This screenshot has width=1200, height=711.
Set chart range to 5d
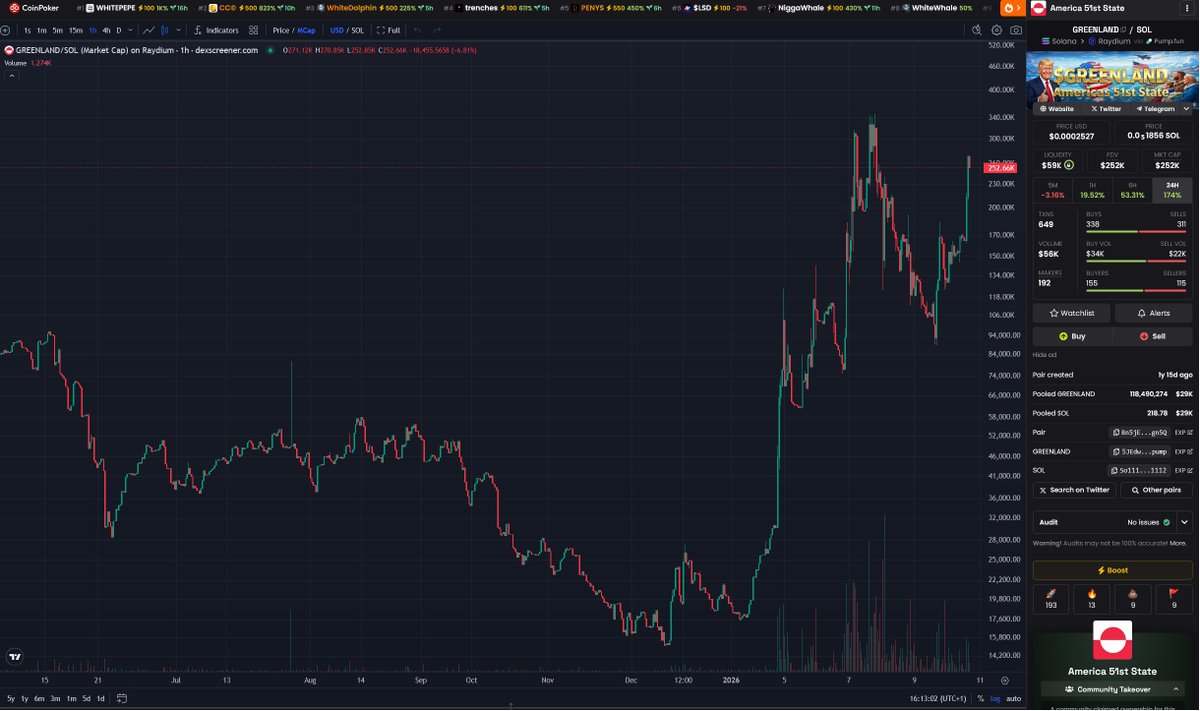pyautogui.click(x=86, y=698)
